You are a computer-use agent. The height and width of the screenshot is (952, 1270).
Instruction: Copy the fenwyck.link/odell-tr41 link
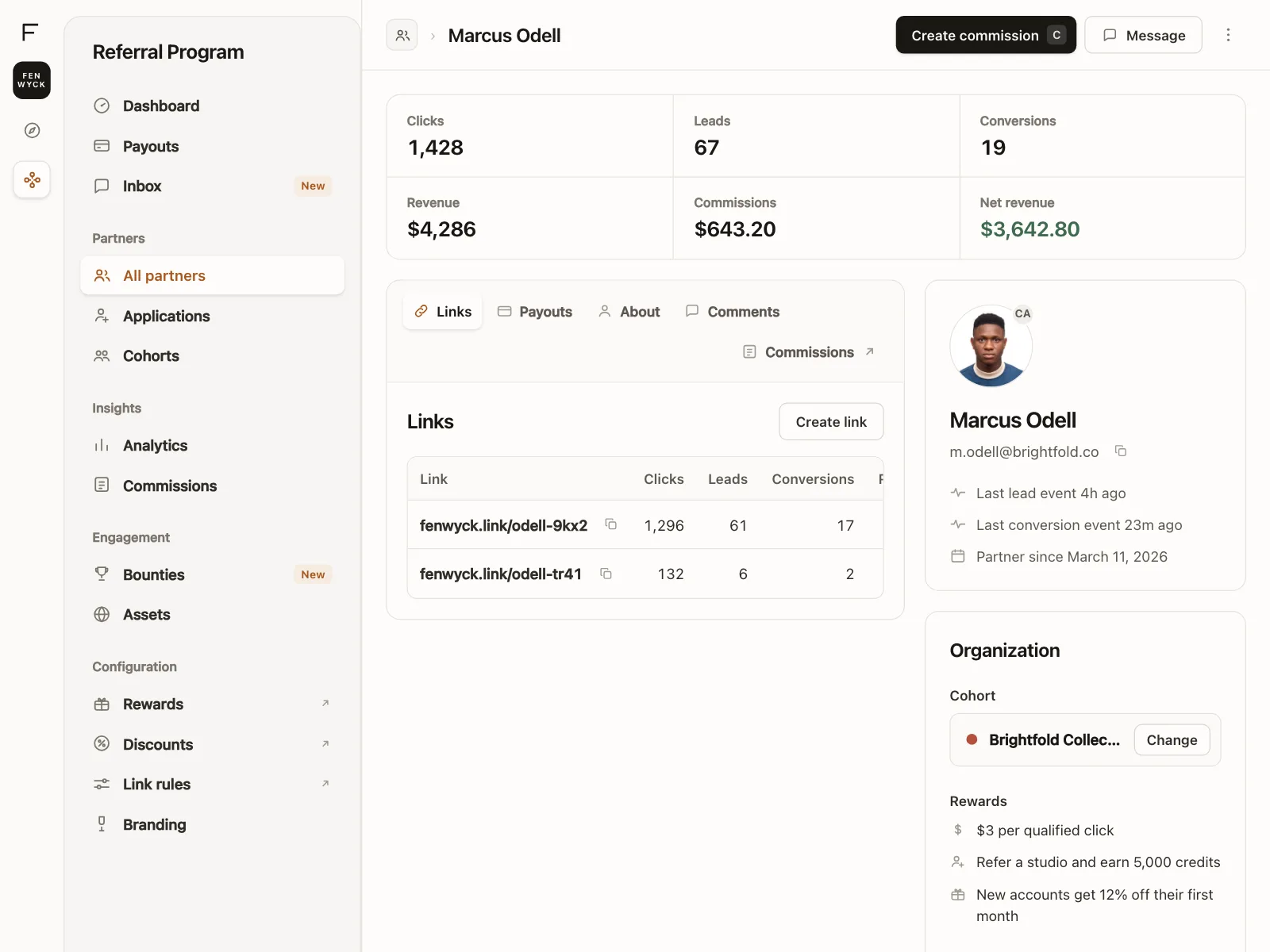tap(606, 574)
